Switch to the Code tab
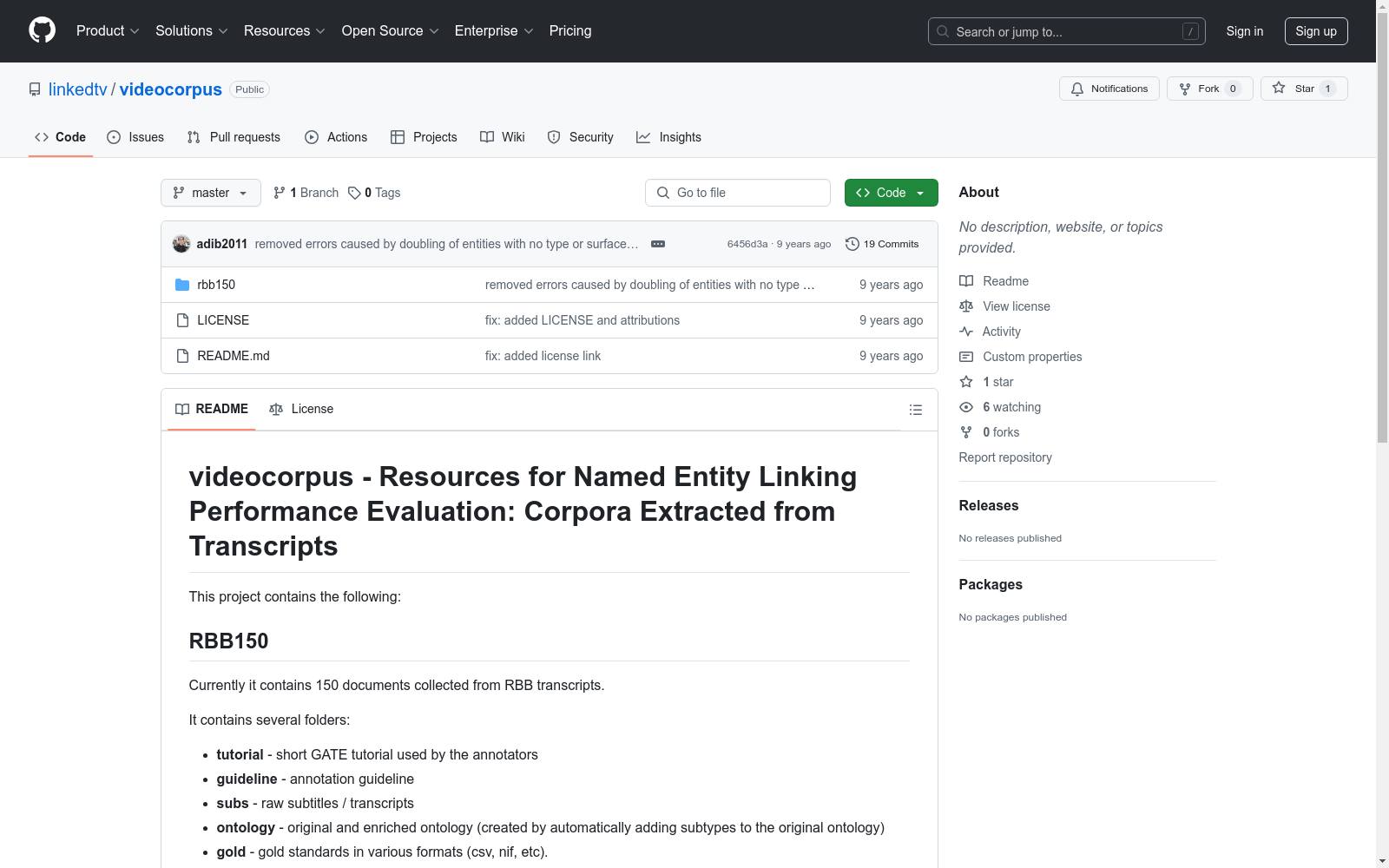Viewport: 1389px width, 868px height. (61, 137)
